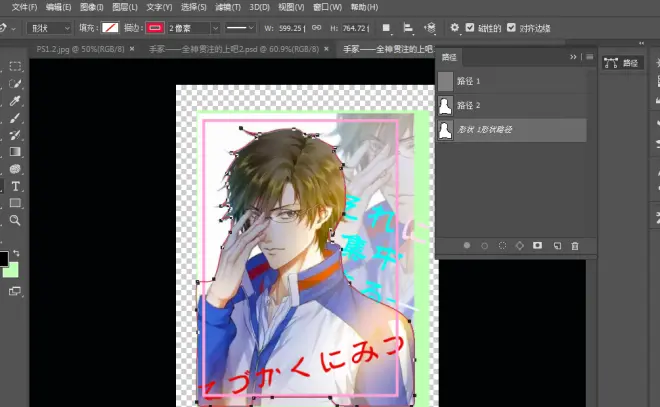Select the 路径 2 row
The width and height of the screenshot is (660, 407).
point(512,105)
